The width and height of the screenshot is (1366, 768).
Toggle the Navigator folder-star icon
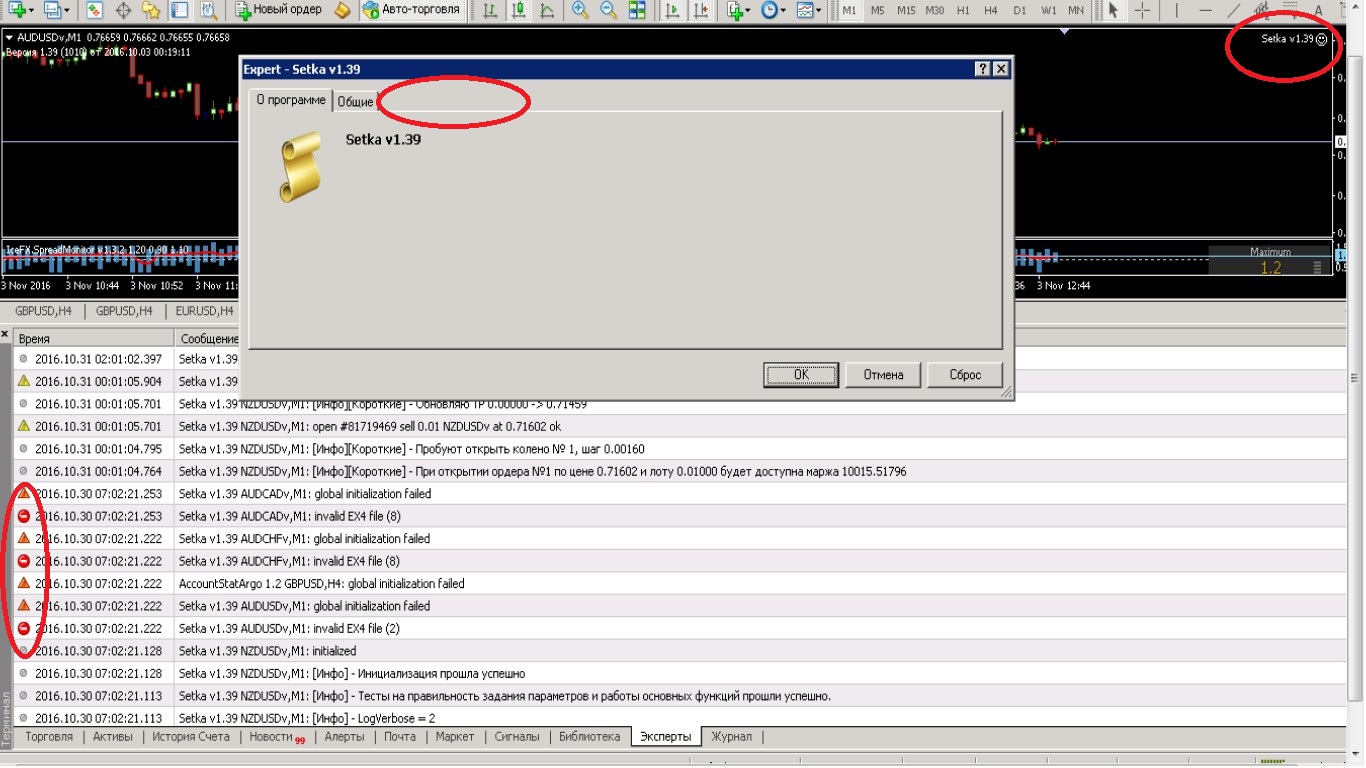point(151,10)
